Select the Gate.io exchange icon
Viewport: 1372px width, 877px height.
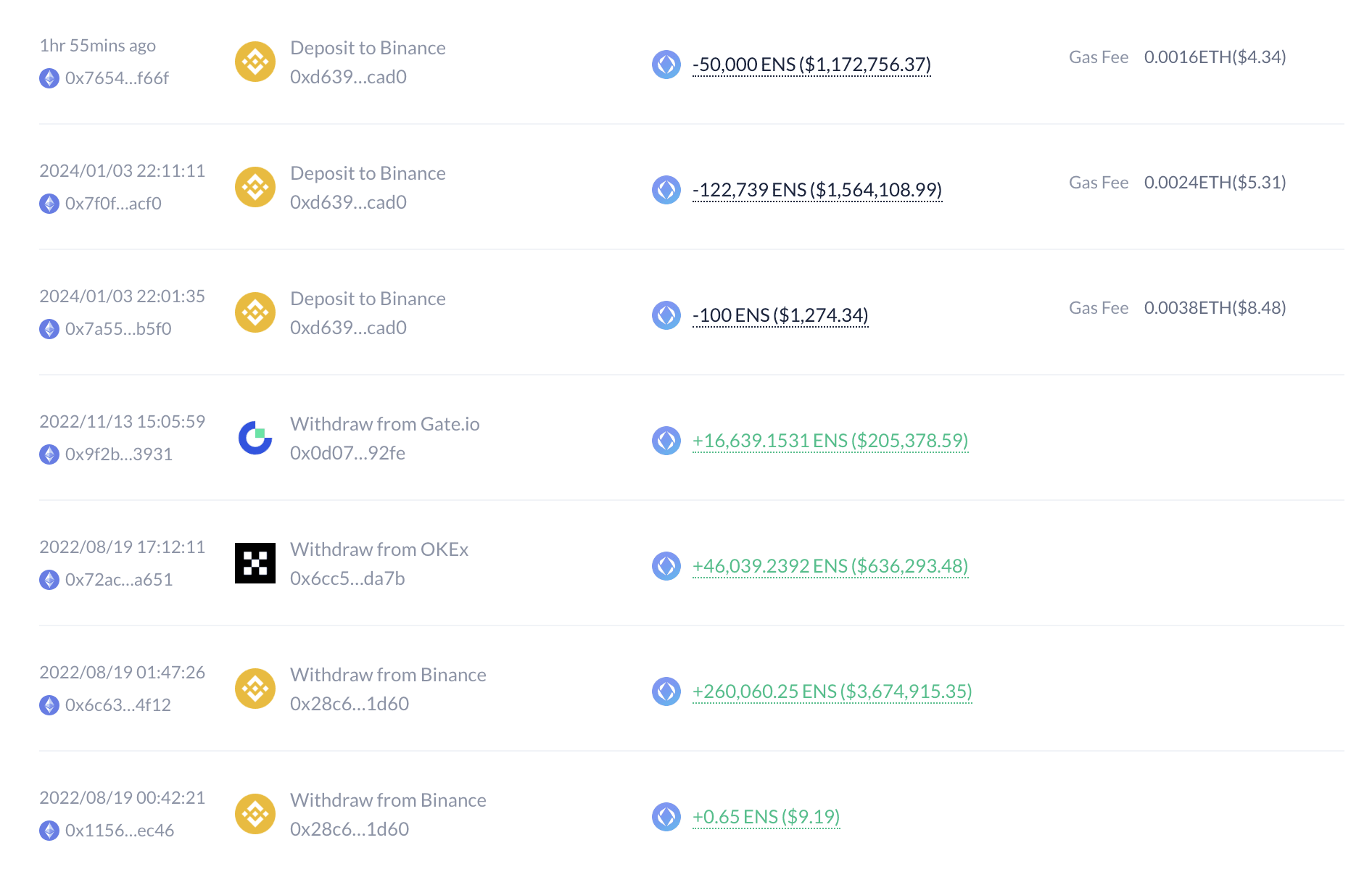[255, 437]
